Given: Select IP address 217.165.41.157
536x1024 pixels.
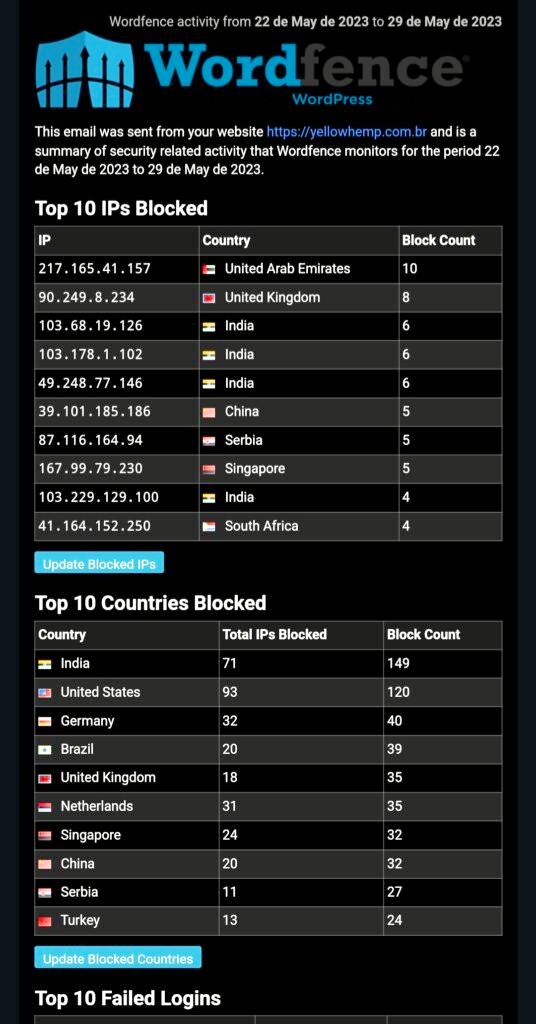Looking at the screenshot, I should click(95, 268).
